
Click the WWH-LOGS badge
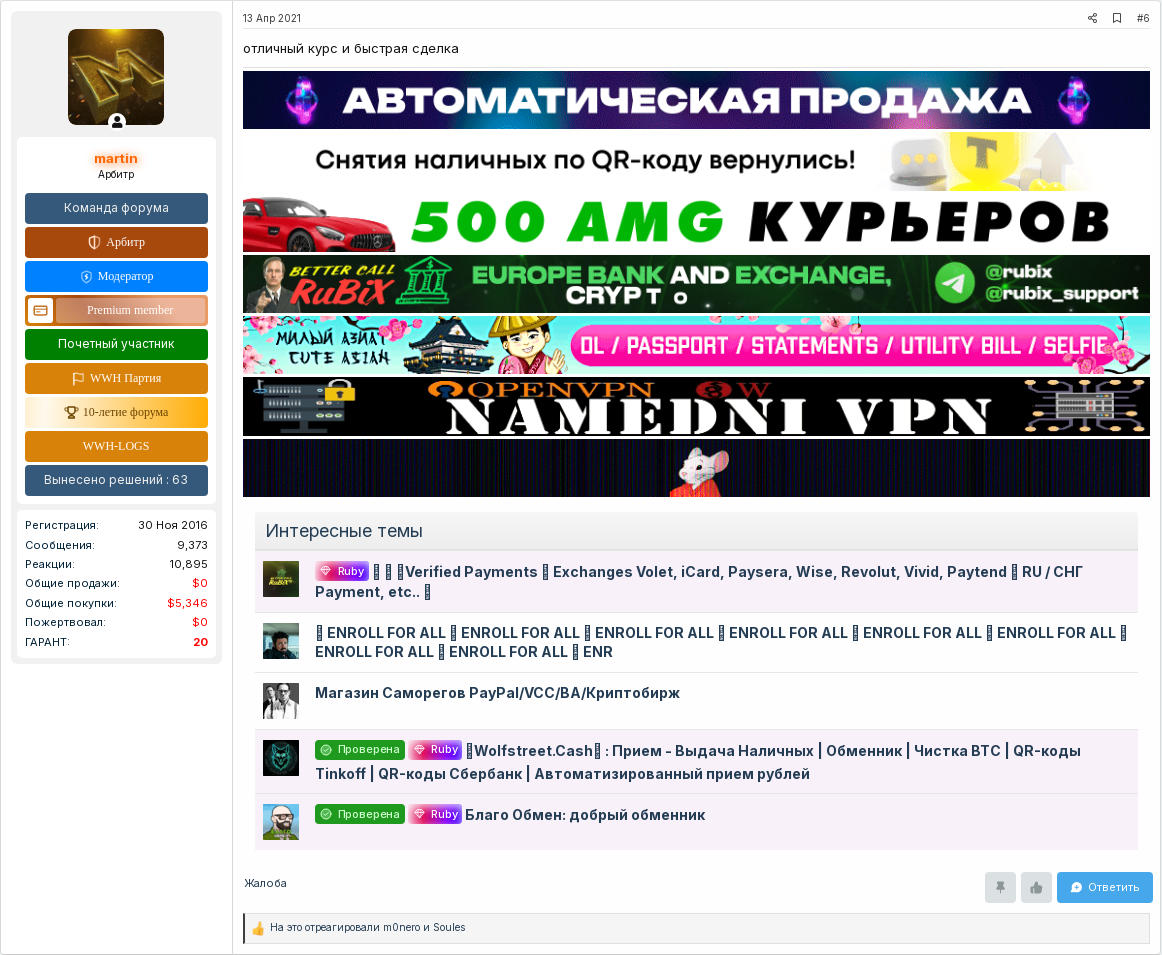point(116,447)
